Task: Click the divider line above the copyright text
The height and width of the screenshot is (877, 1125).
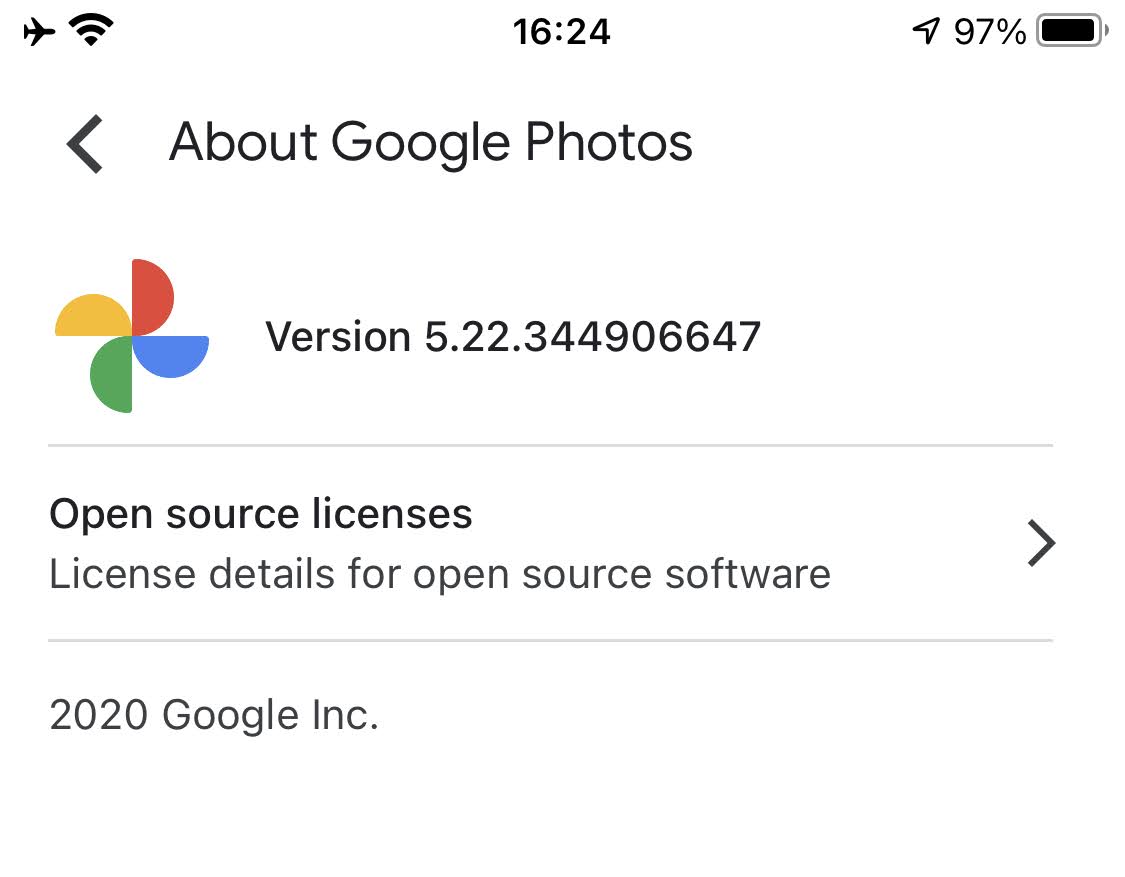Action: click(x=551, y=640)
